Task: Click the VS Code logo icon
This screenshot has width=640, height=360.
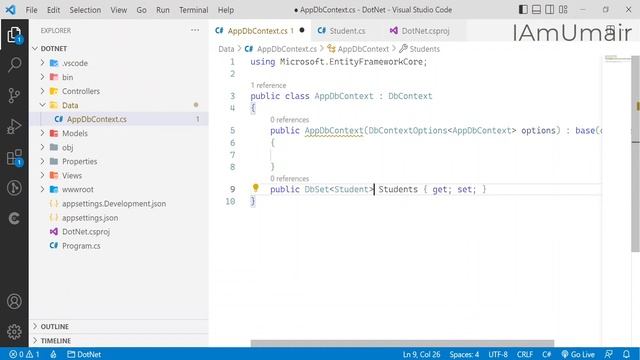Action: [x=11, y=9]
